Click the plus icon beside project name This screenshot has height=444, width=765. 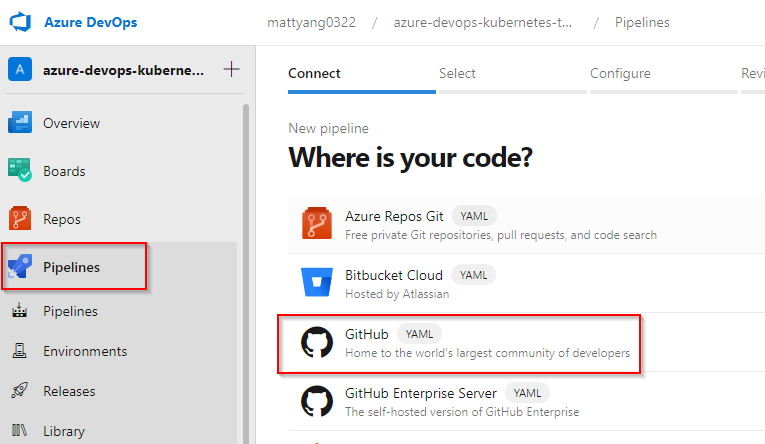[x=231, y=69]
